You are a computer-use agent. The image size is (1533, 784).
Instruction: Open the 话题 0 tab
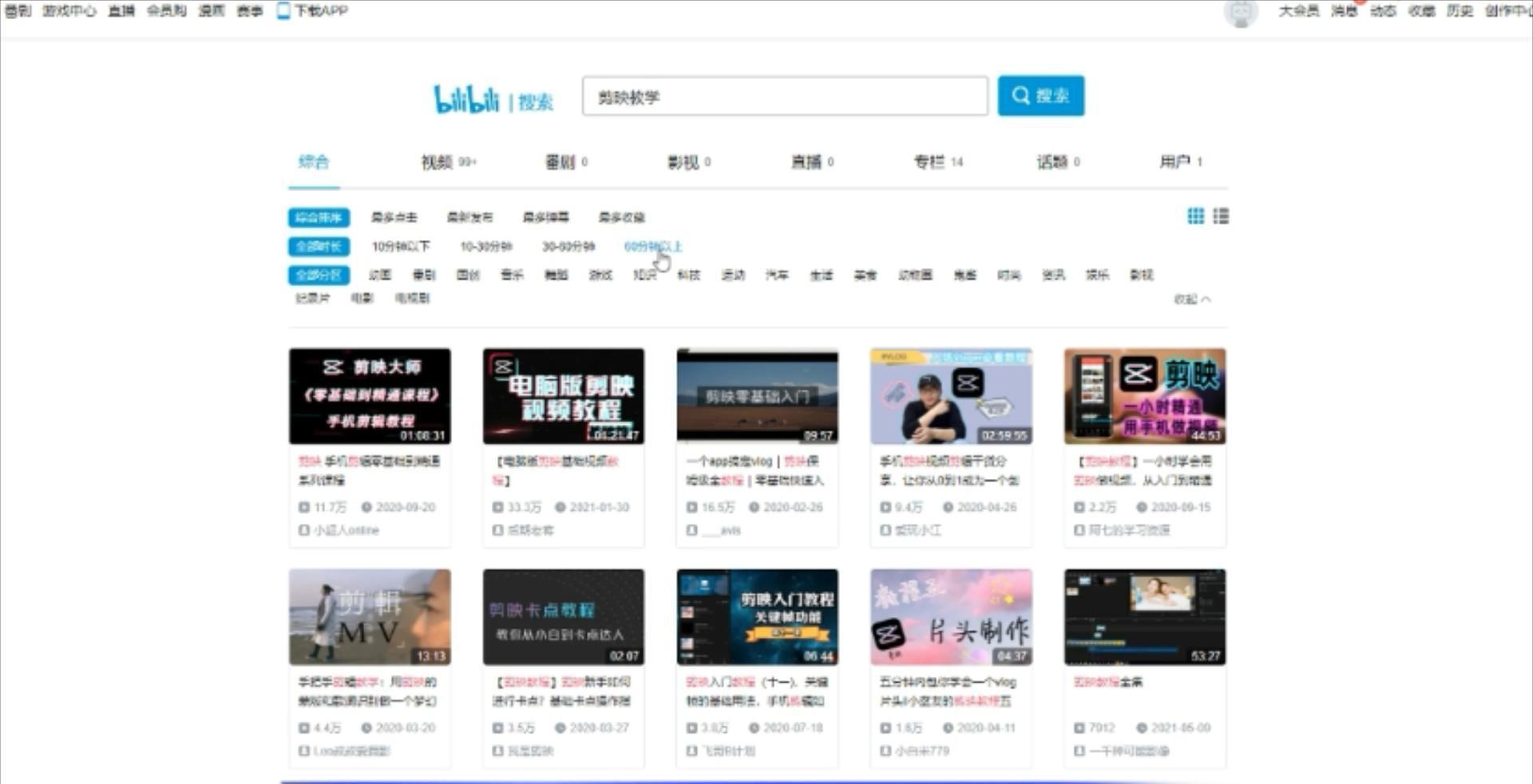click(x=1059, y=162)
